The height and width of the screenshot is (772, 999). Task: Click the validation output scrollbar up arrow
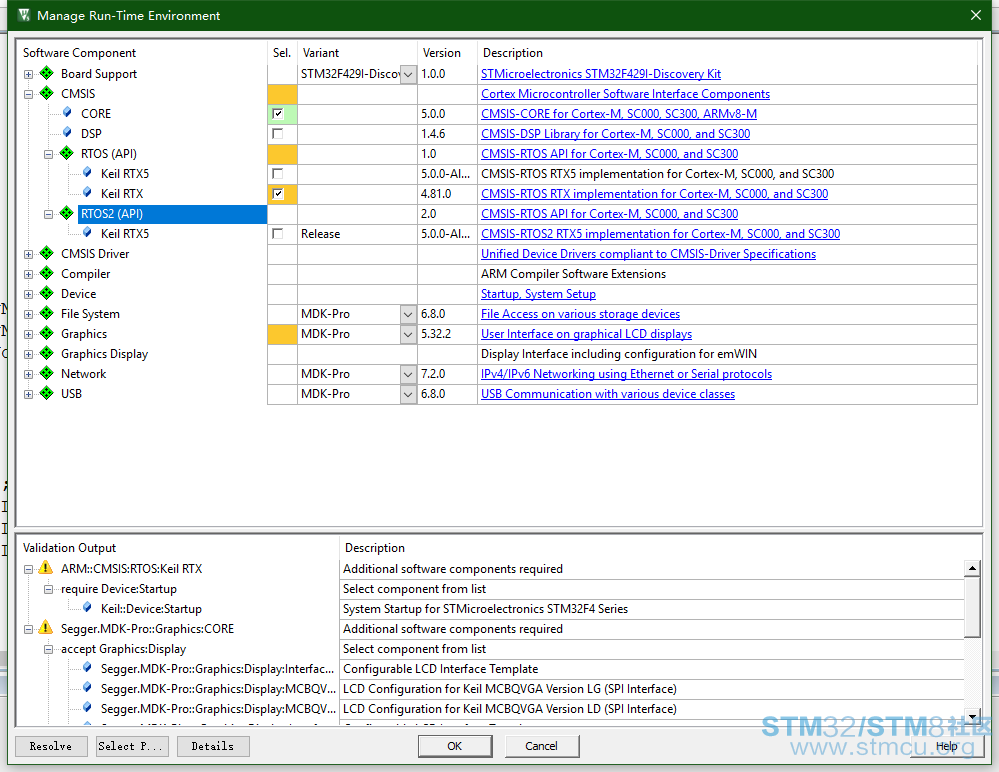[x=972, y=568]
